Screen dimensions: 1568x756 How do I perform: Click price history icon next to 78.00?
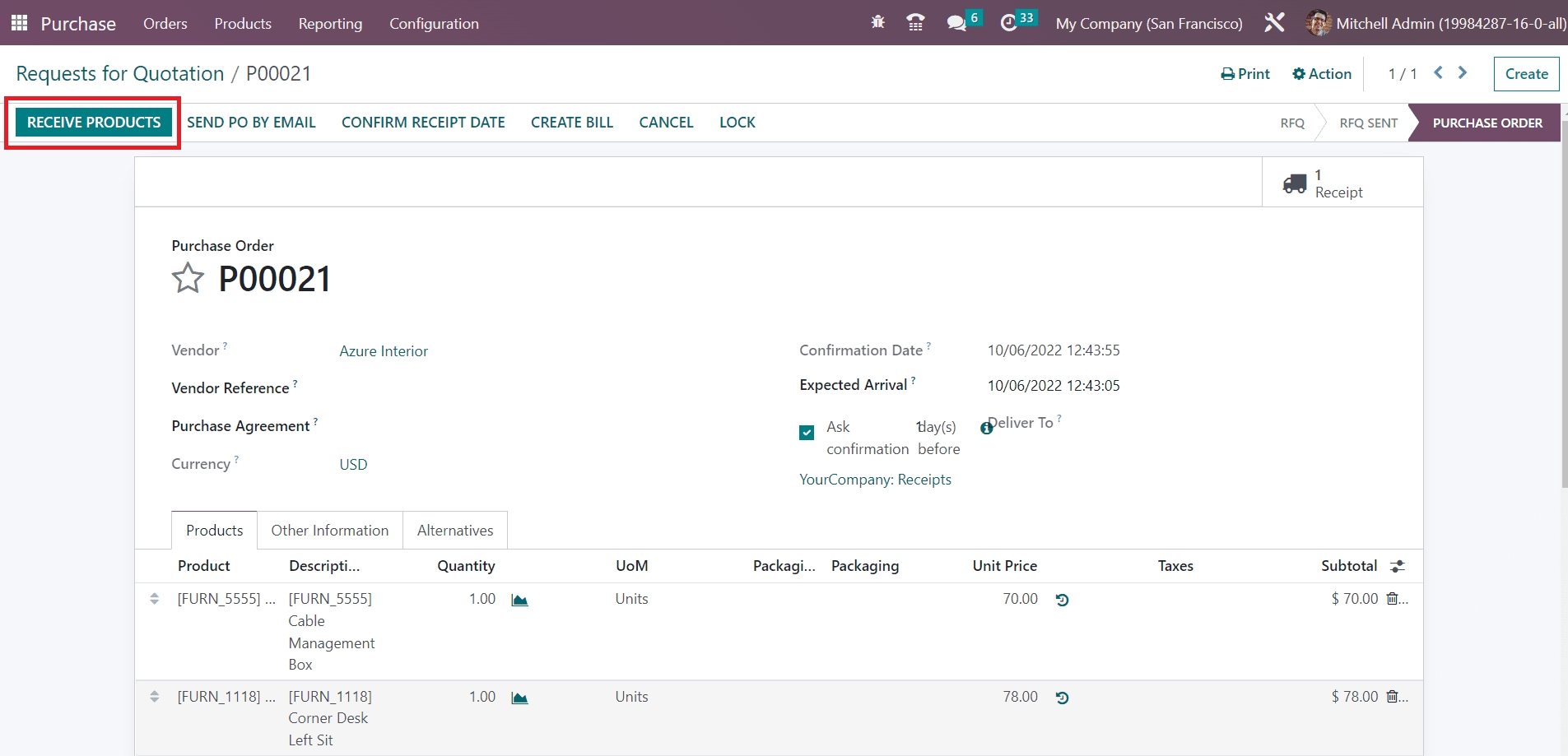point(1063,698)
